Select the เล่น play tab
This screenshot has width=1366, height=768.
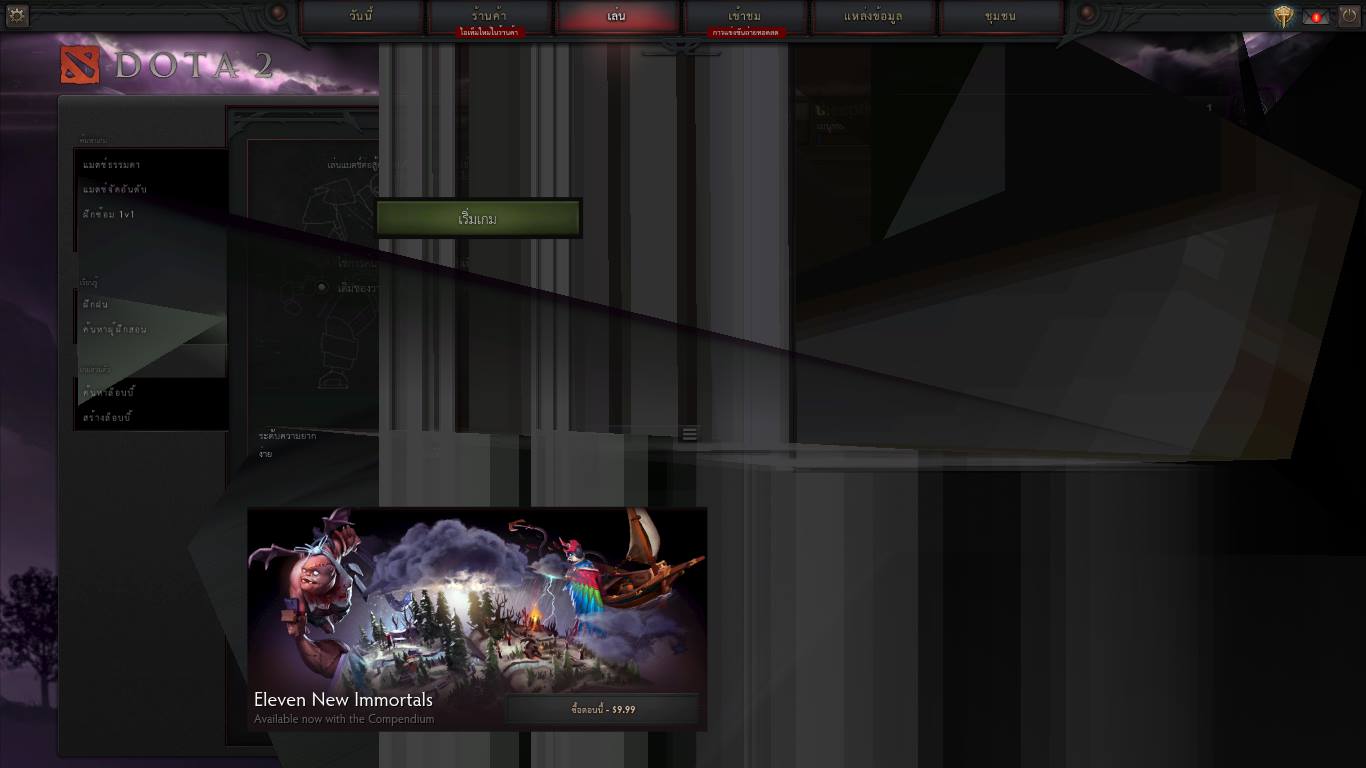(616, 16)
